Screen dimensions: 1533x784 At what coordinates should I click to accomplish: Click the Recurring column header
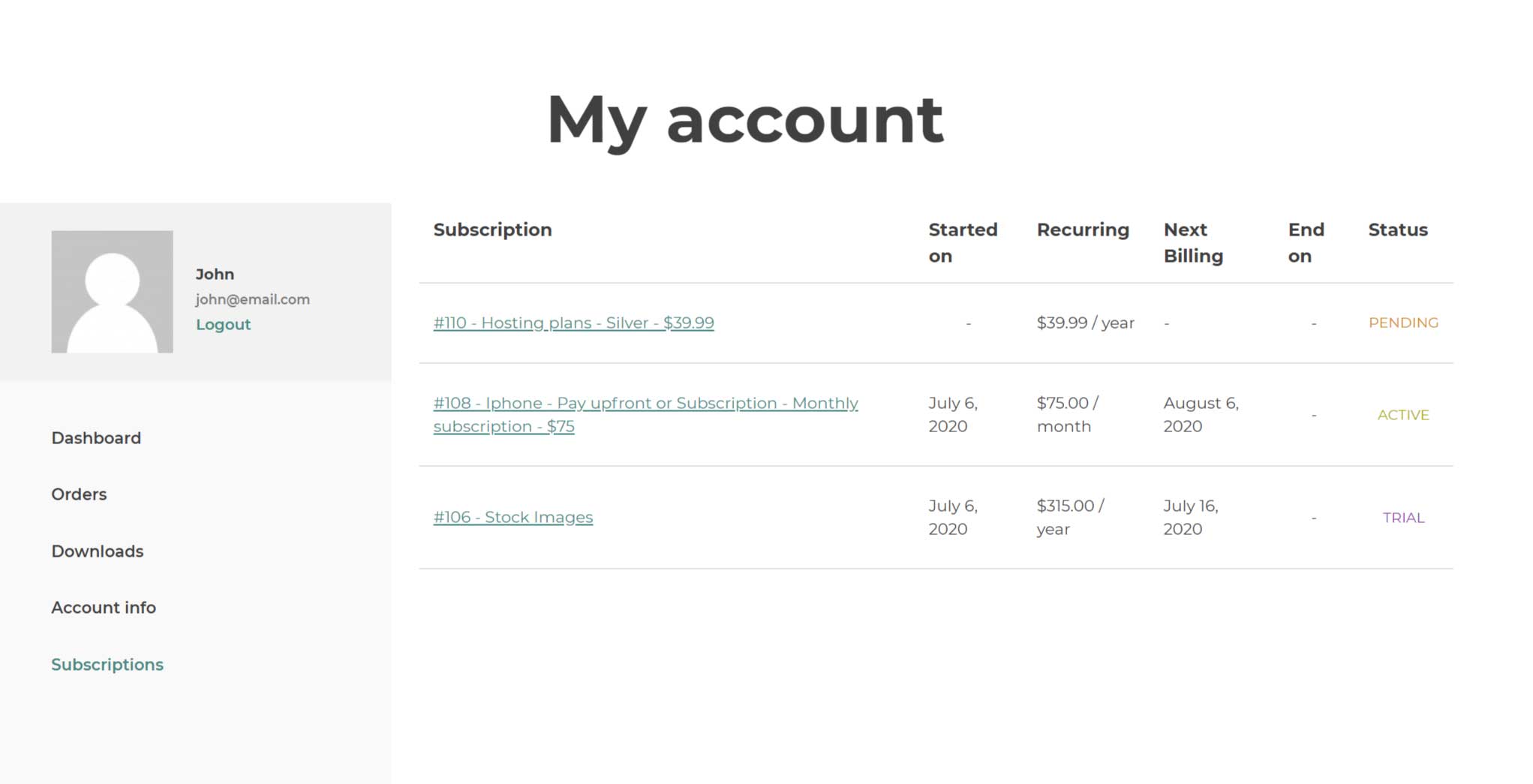[1083, 230]
